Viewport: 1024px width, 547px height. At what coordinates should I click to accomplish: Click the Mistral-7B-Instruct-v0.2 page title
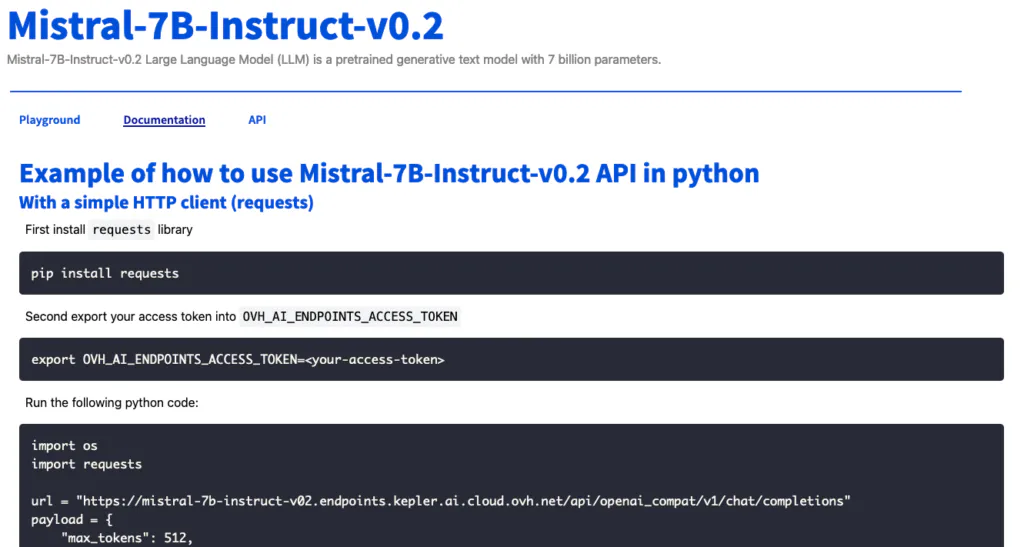coord(225,25)
